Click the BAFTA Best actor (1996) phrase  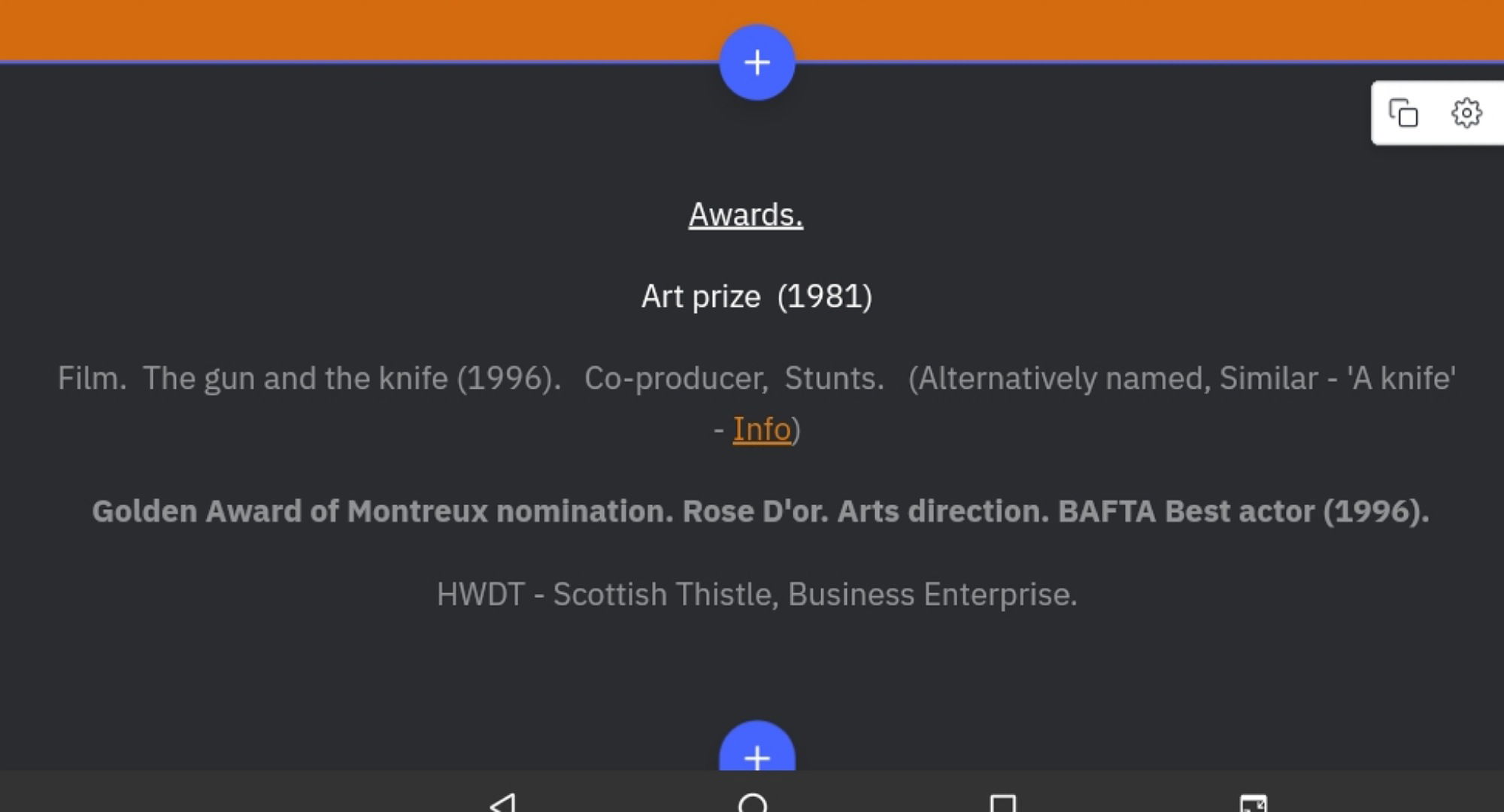[1244, 511]
